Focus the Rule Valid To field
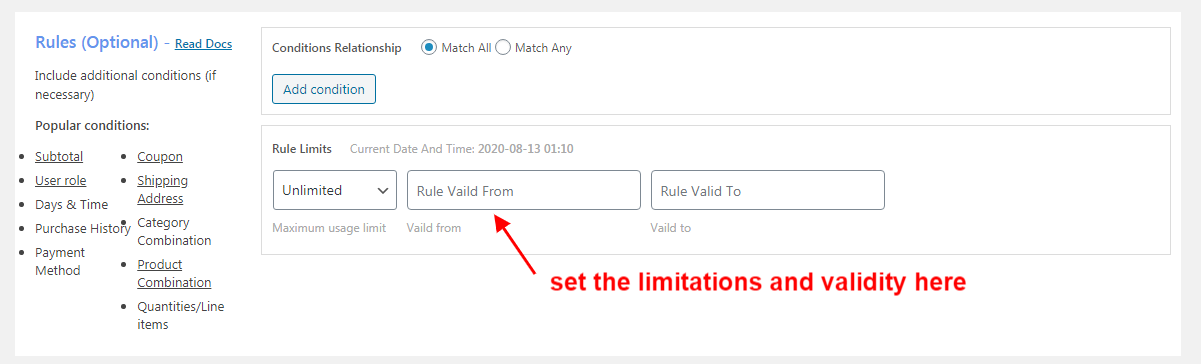Screen dimensions: 1201x364 pos(768,190)
